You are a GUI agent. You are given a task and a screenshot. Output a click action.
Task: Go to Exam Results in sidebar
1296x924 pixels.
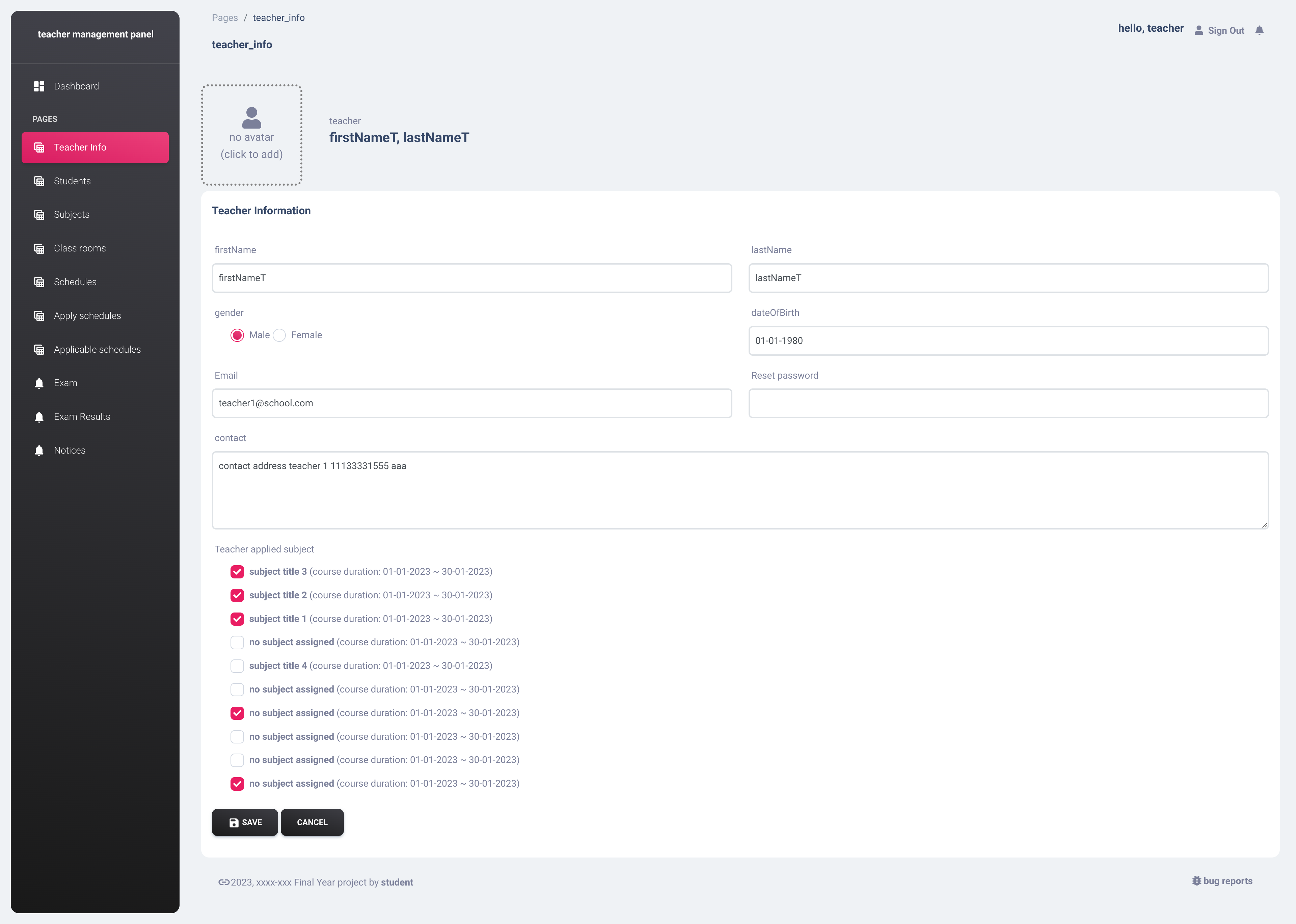82,416
